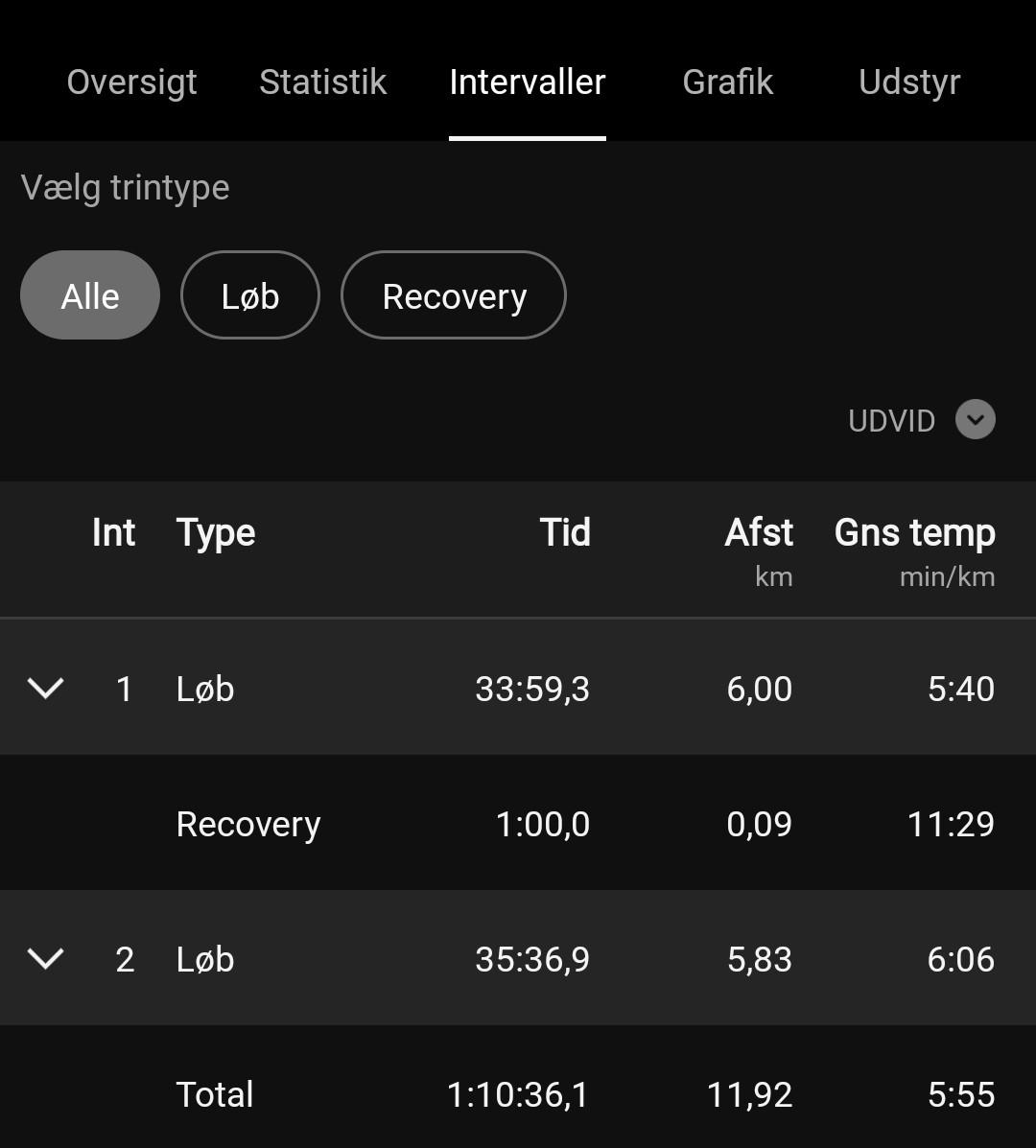Select the Total summary row

pos(518,1094)
